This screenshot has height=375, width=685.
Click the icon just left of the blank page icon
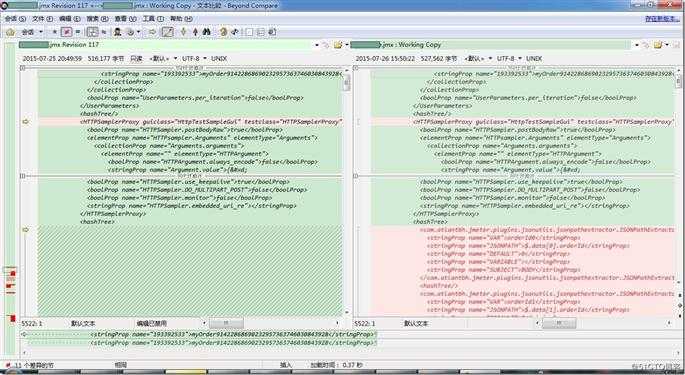[235, 32]
